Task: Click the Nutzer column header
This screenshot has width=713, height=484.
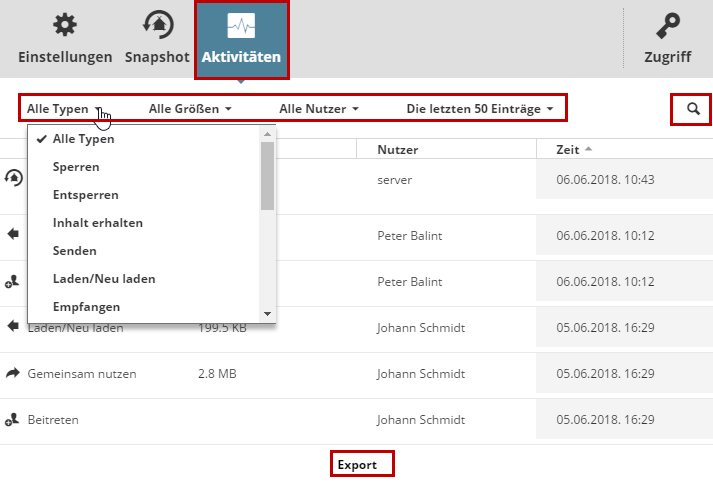Action: [397, 150]
